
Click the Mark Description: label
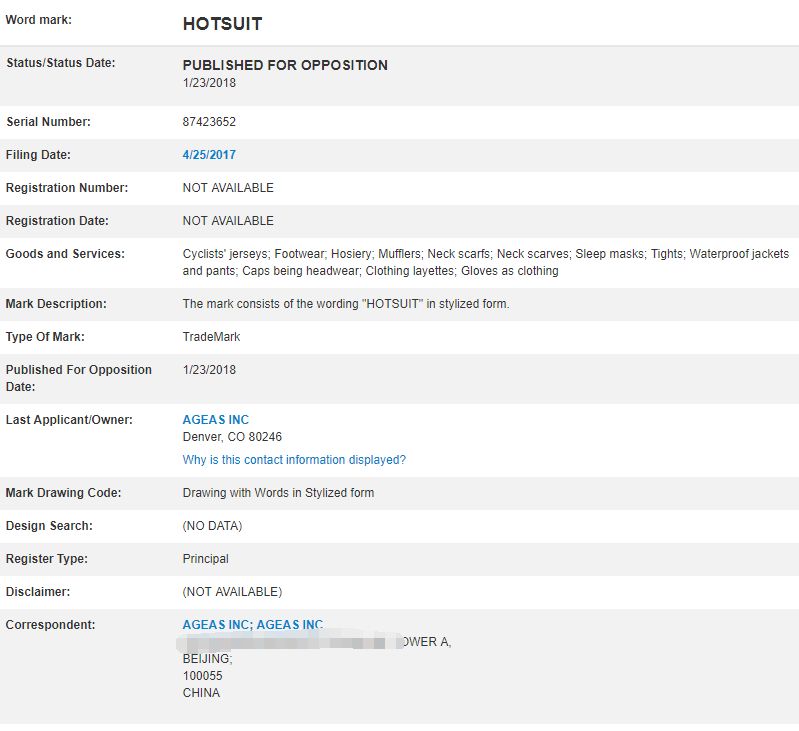[x=56, y=304]
